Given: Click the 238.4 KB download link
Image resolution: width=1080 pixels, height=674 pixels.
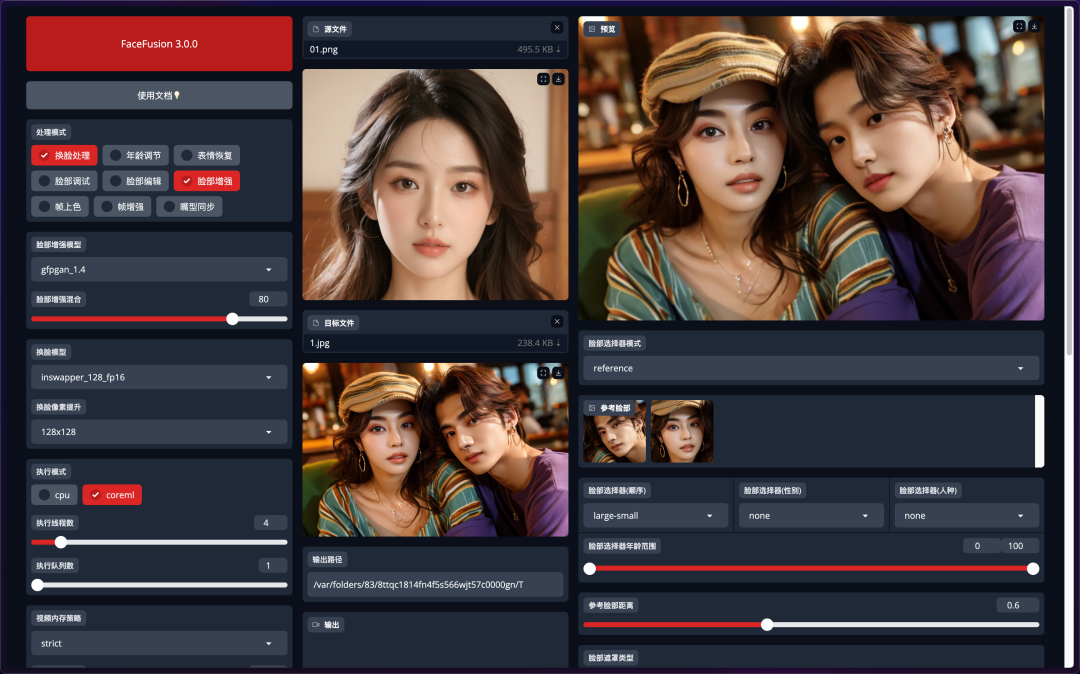Looking at the screenshot, I should coord(539,343).
